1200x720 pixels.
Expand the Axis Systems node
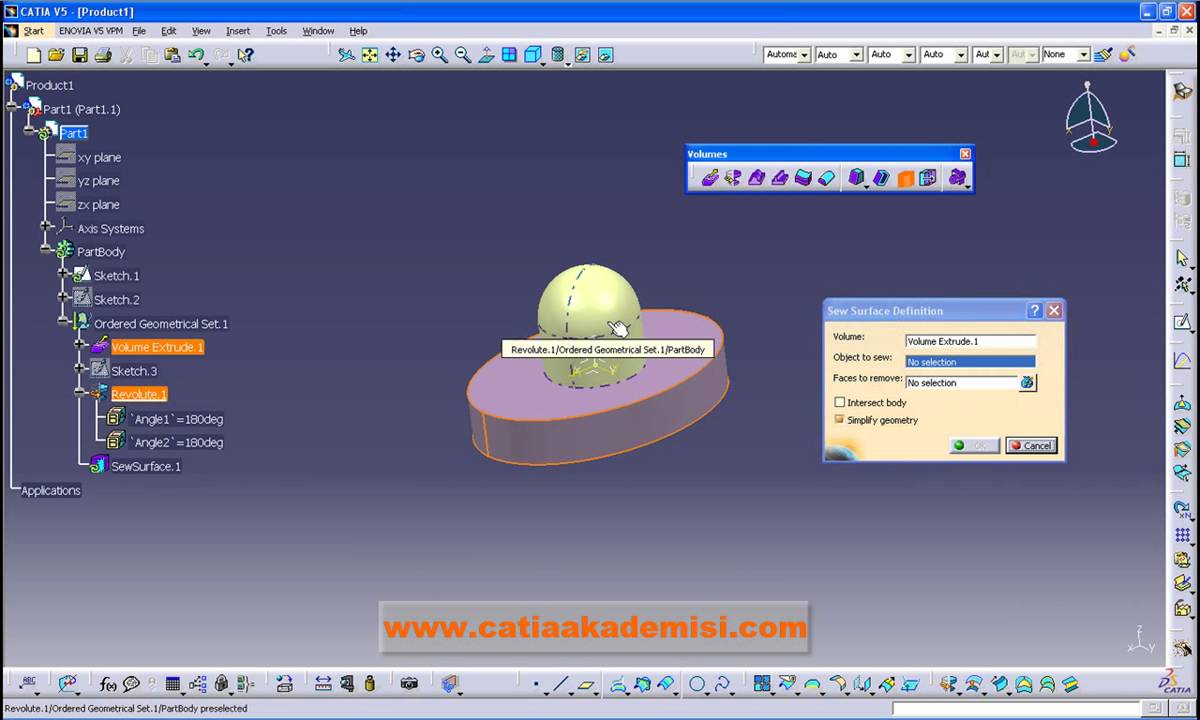[x=45, y=228]
